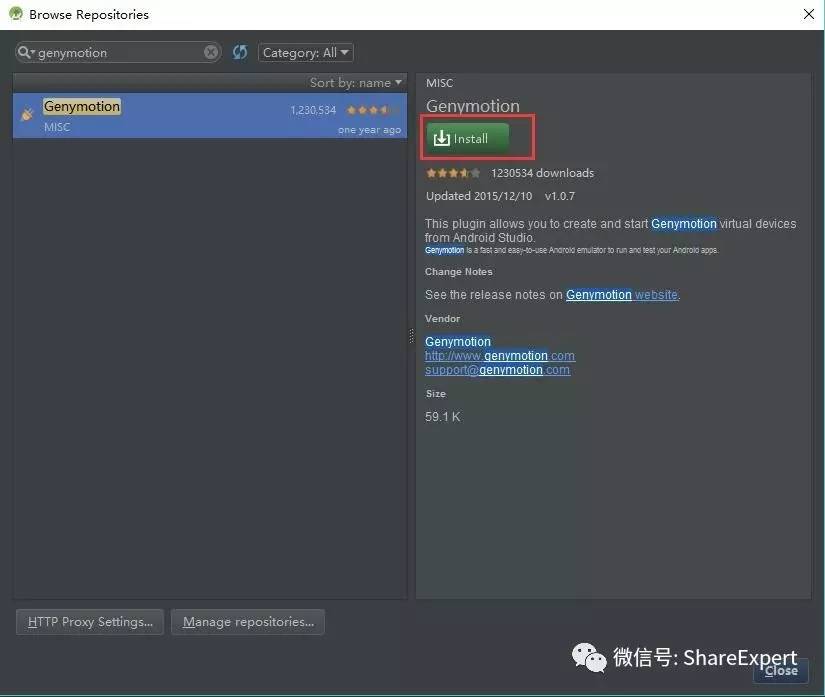
Task: Click the Android Studio icon in title bar
Action: coord(16,14)
